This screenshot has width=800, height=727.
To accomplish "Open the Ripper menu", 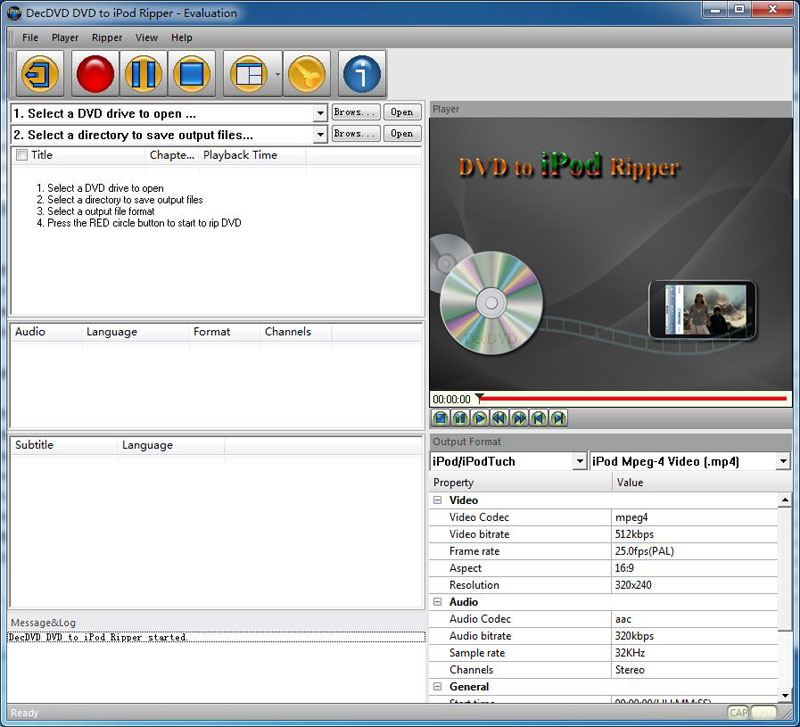I will pos(107,38).
